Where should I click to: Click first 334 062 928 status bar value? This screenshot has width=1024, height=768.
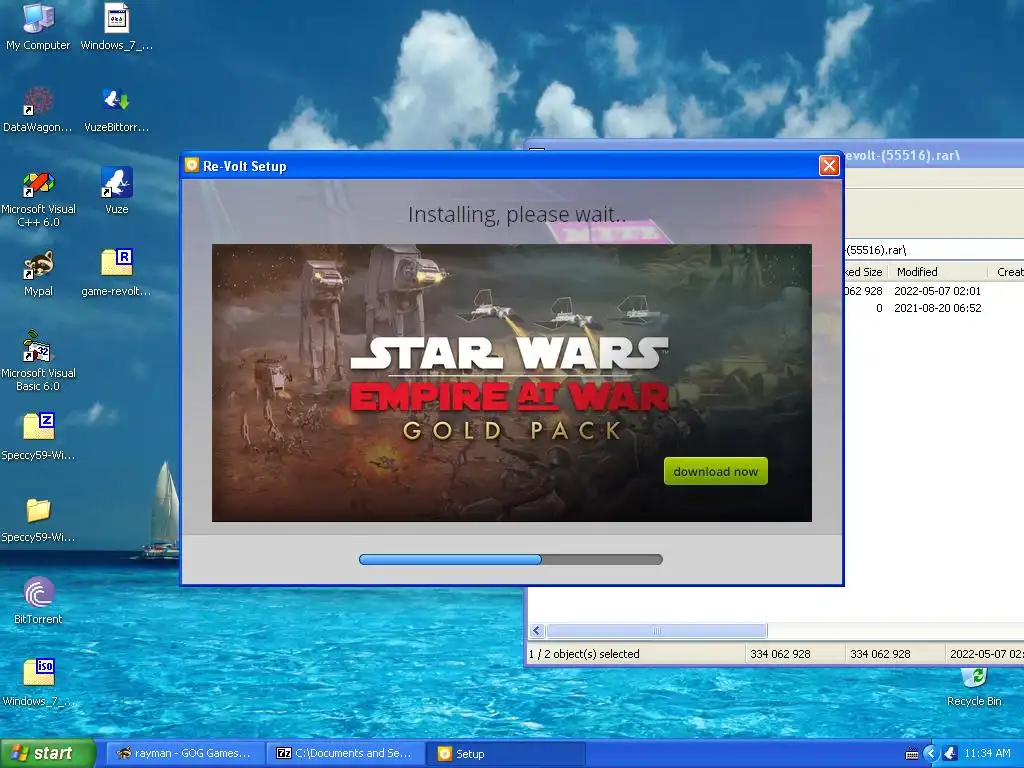(780, 654)
